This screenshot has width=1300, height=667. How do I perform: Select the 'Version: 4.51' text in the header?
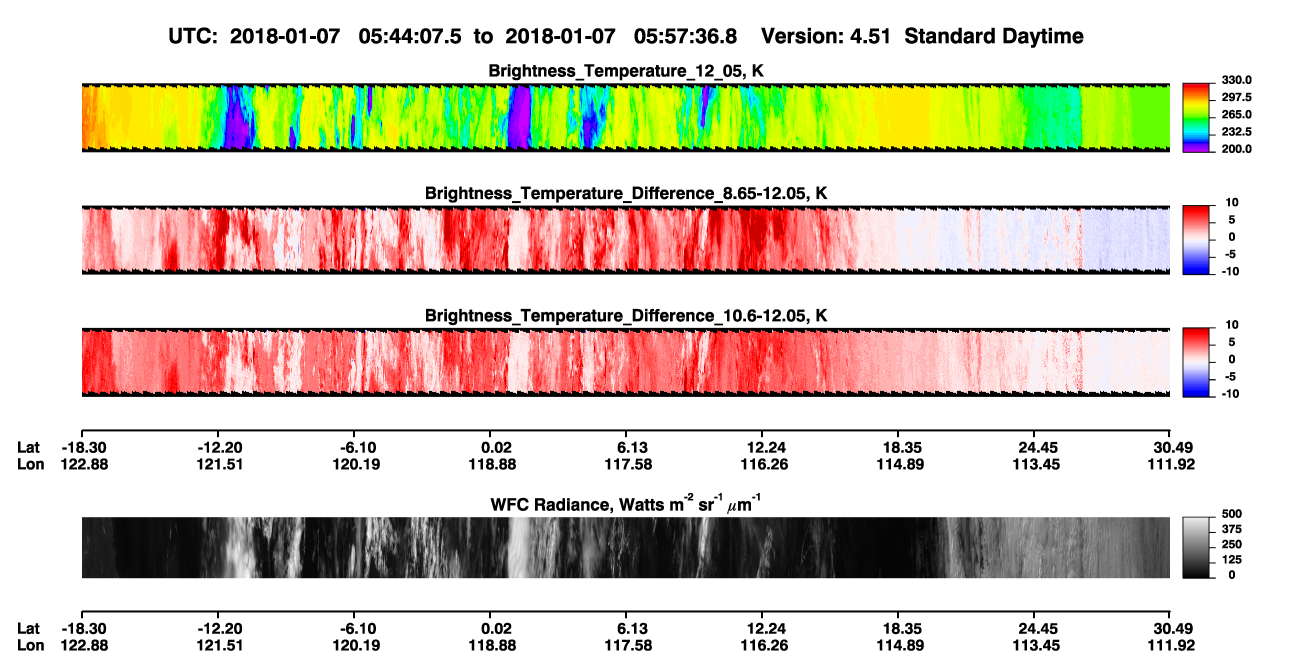[x=824, y=36]
